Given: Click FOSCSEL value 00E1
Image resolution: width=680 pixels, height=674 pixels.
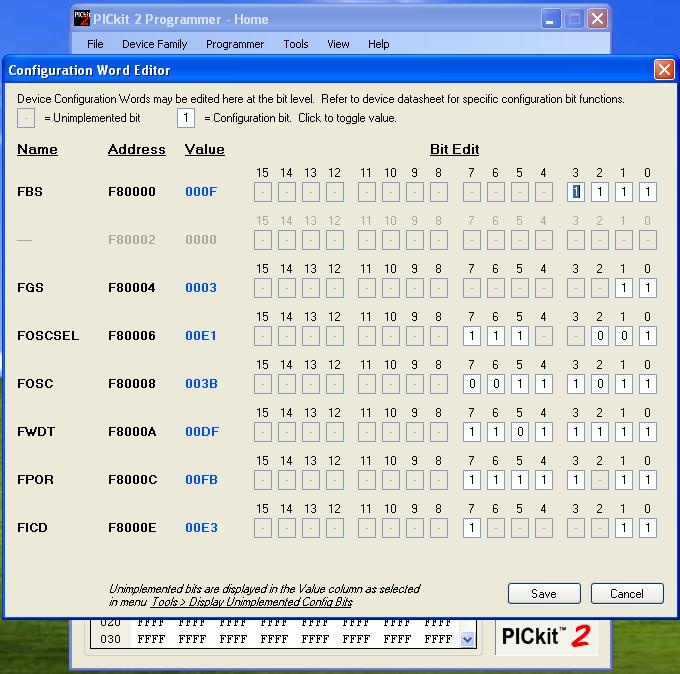Looking at the screenshot, I should click(x=201, y=336).
